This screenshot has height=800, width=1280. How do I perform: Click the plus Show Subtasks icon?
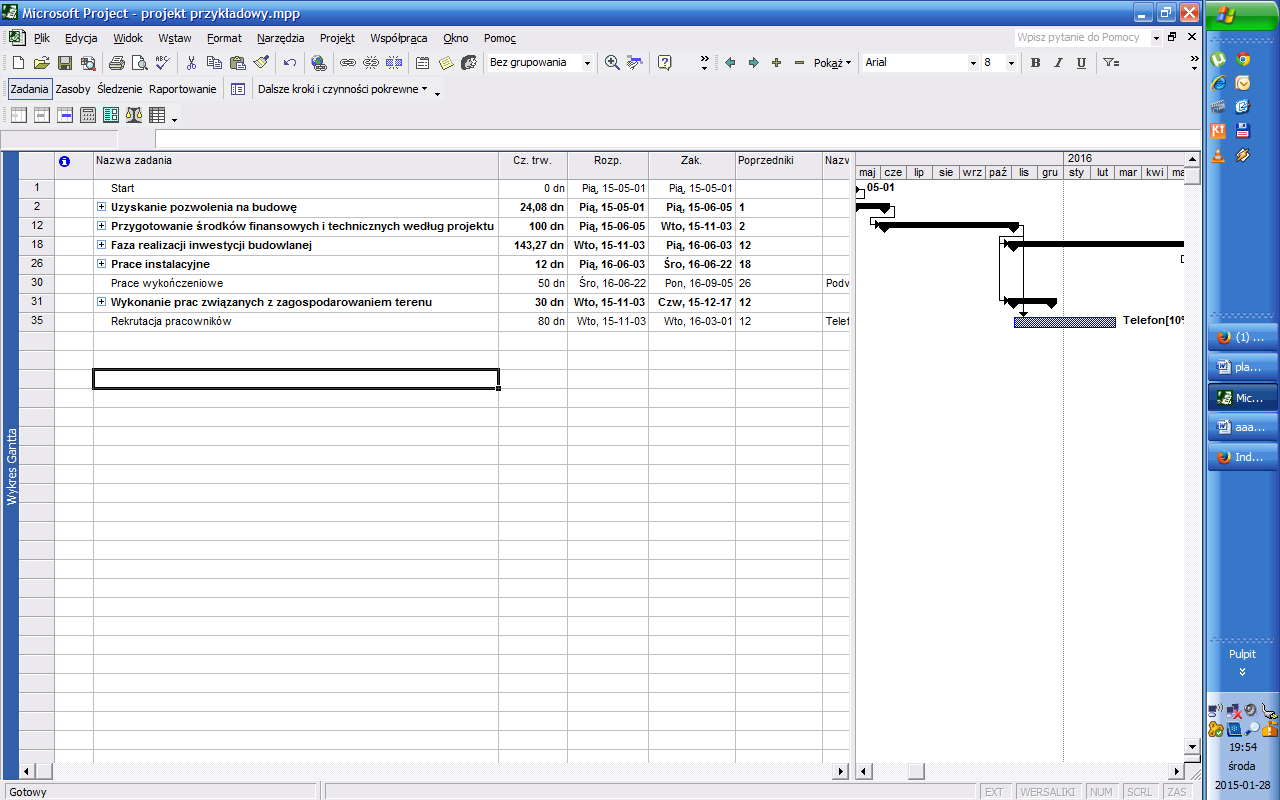776,63
